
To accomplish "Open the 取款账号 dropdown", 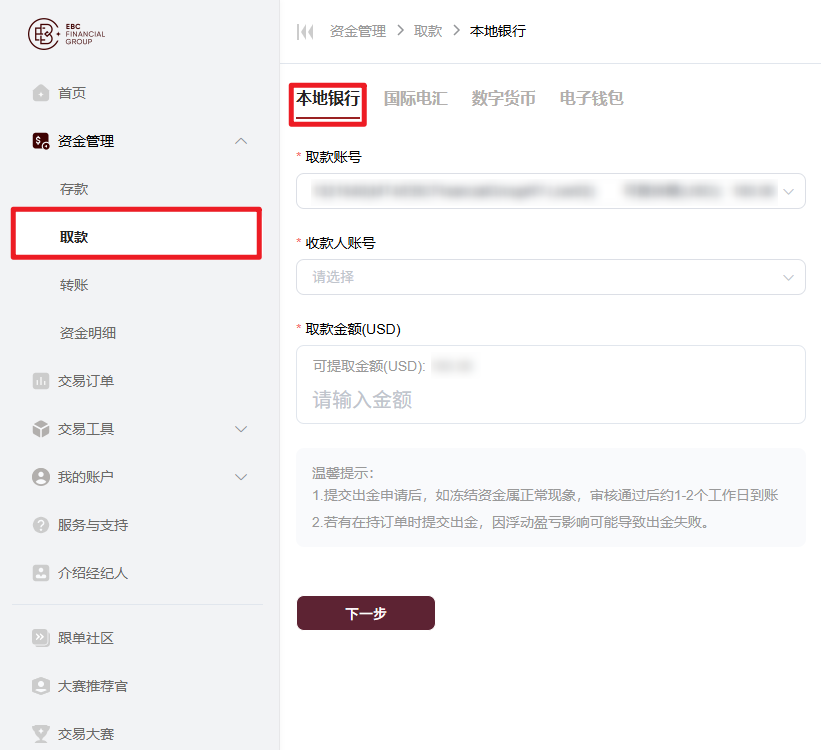I will pyautogui.click(x=551, y=191).
